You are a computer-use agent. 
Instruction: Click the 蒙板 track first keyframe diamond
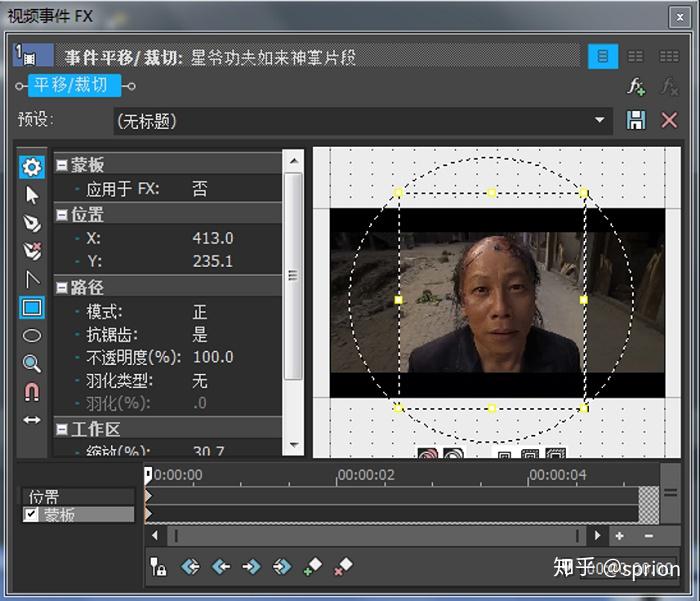tap(148, 514)
